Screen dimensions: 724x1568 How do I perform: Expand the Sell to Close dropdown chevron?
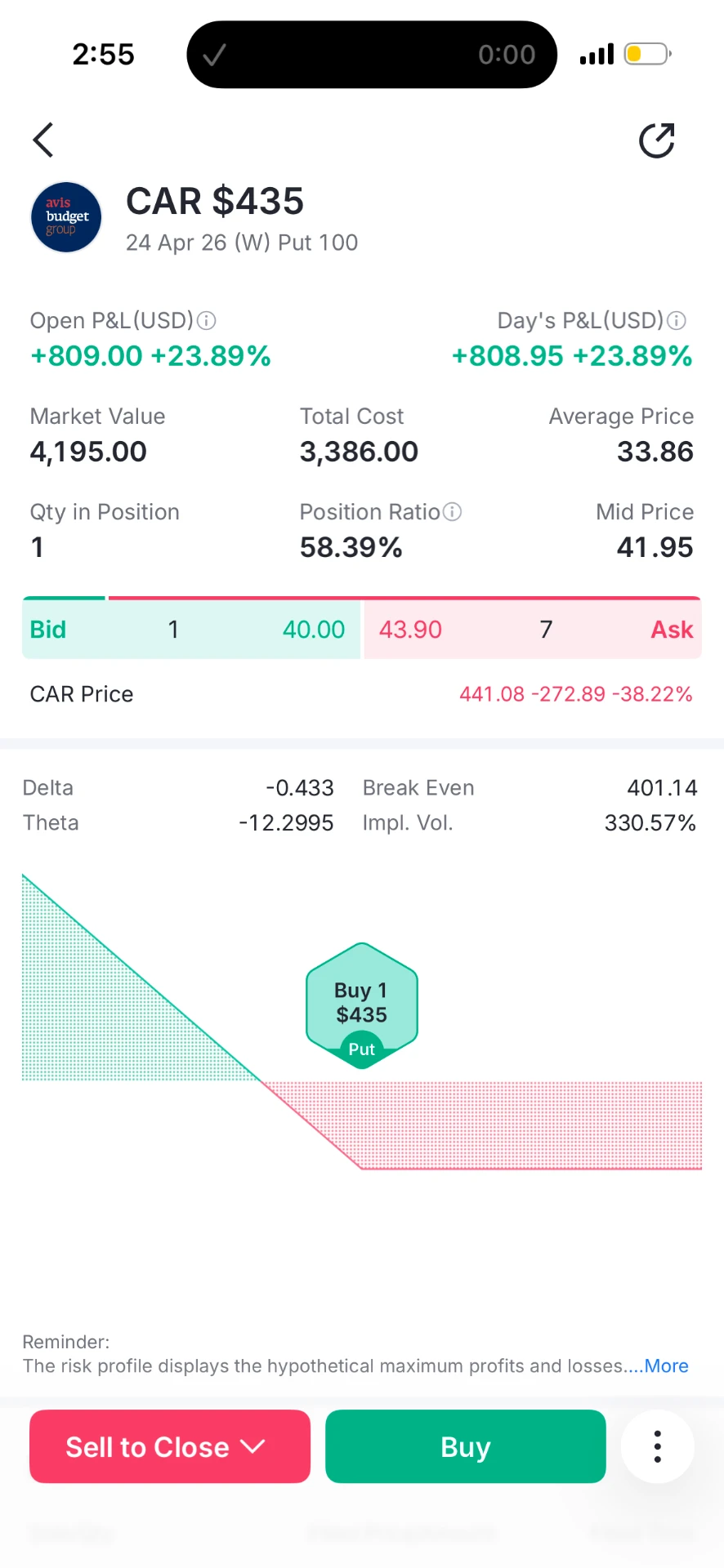pyautogui.click(x=253, y=1446)
